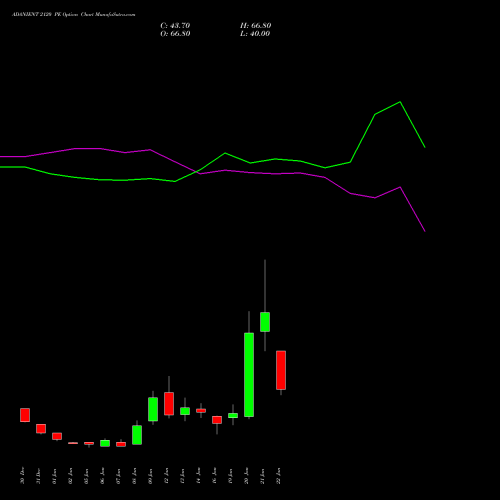Image resolution: width=500 pixels, height=500 pixels.
Task: Click the 30 Dec date label
Action: pos(22,476)
